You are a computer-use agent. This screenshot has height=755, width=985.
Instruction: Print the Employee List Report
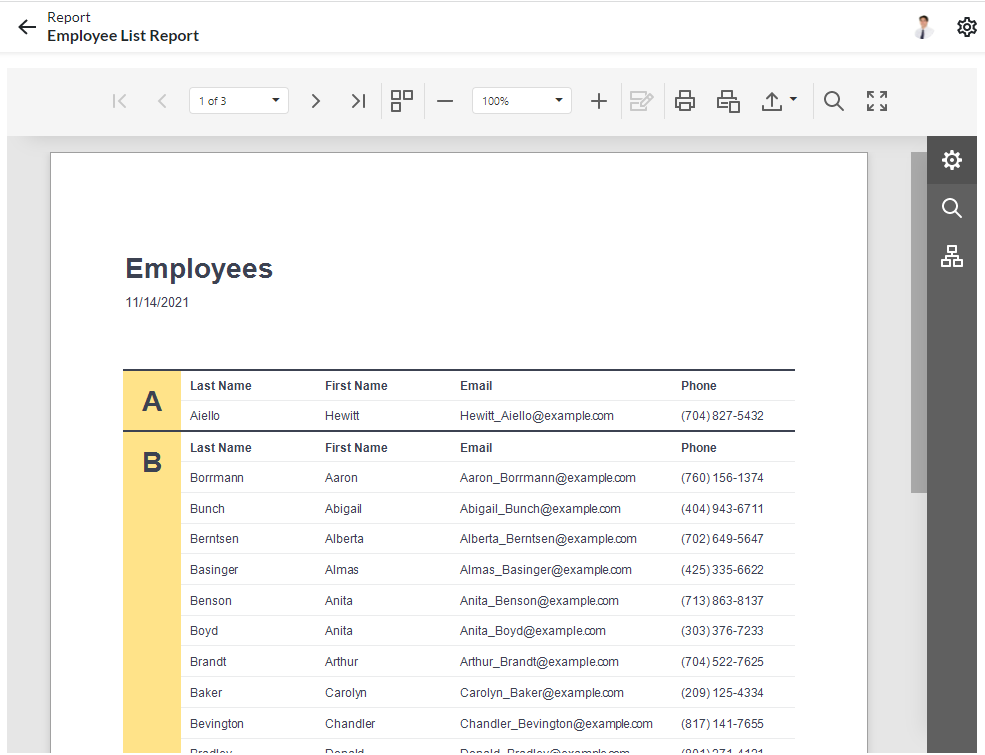tap(685, 101)
